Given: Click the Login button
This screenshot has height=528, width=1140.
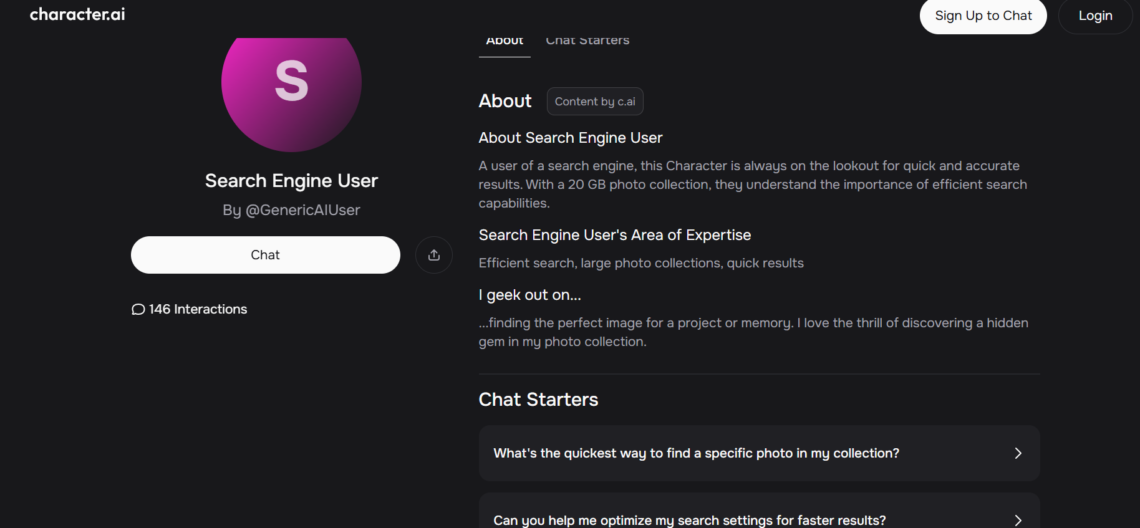Looking at the screenshot, I should pyautogui.click(x=1095, y=16).
